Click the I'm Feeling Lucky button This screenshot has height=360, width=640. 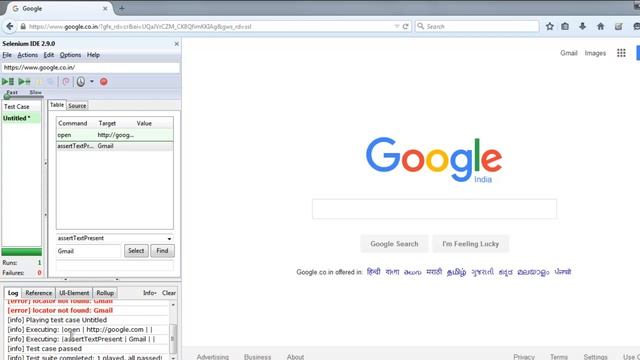pyautogui.click(x=471, y=244)
